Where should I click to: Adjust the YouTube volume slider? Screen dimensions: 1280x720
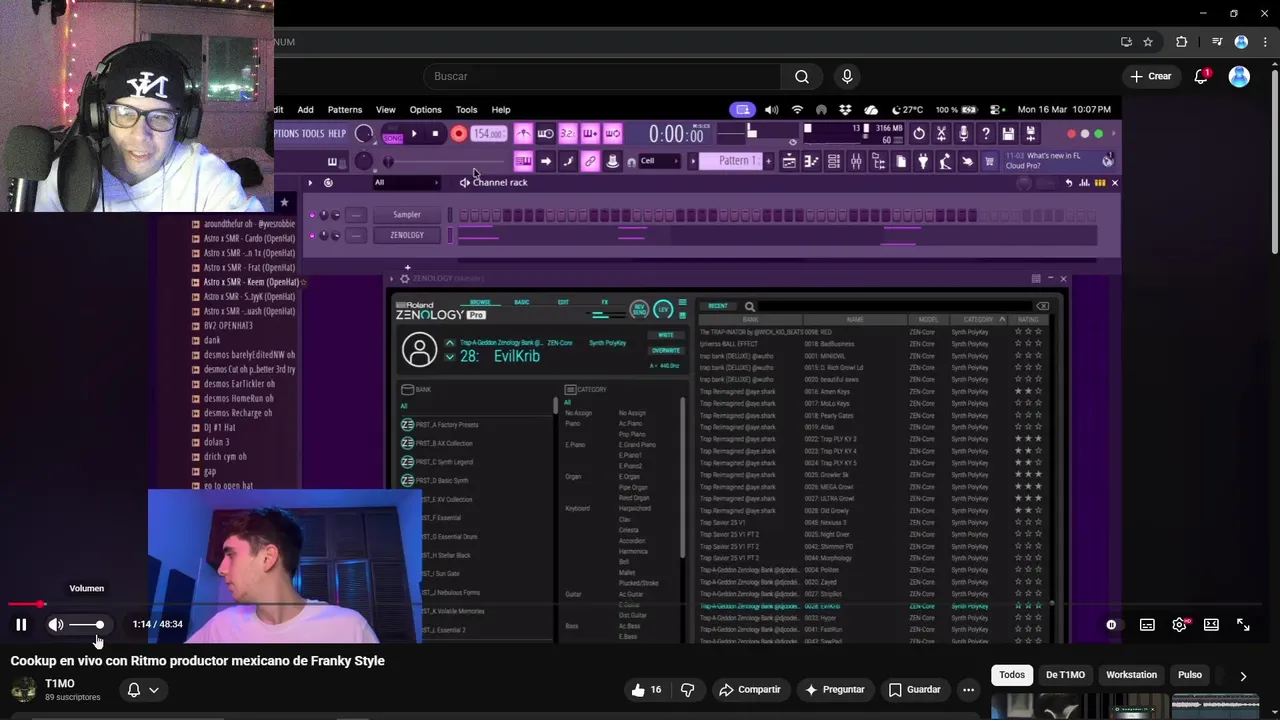click(86, 625)
